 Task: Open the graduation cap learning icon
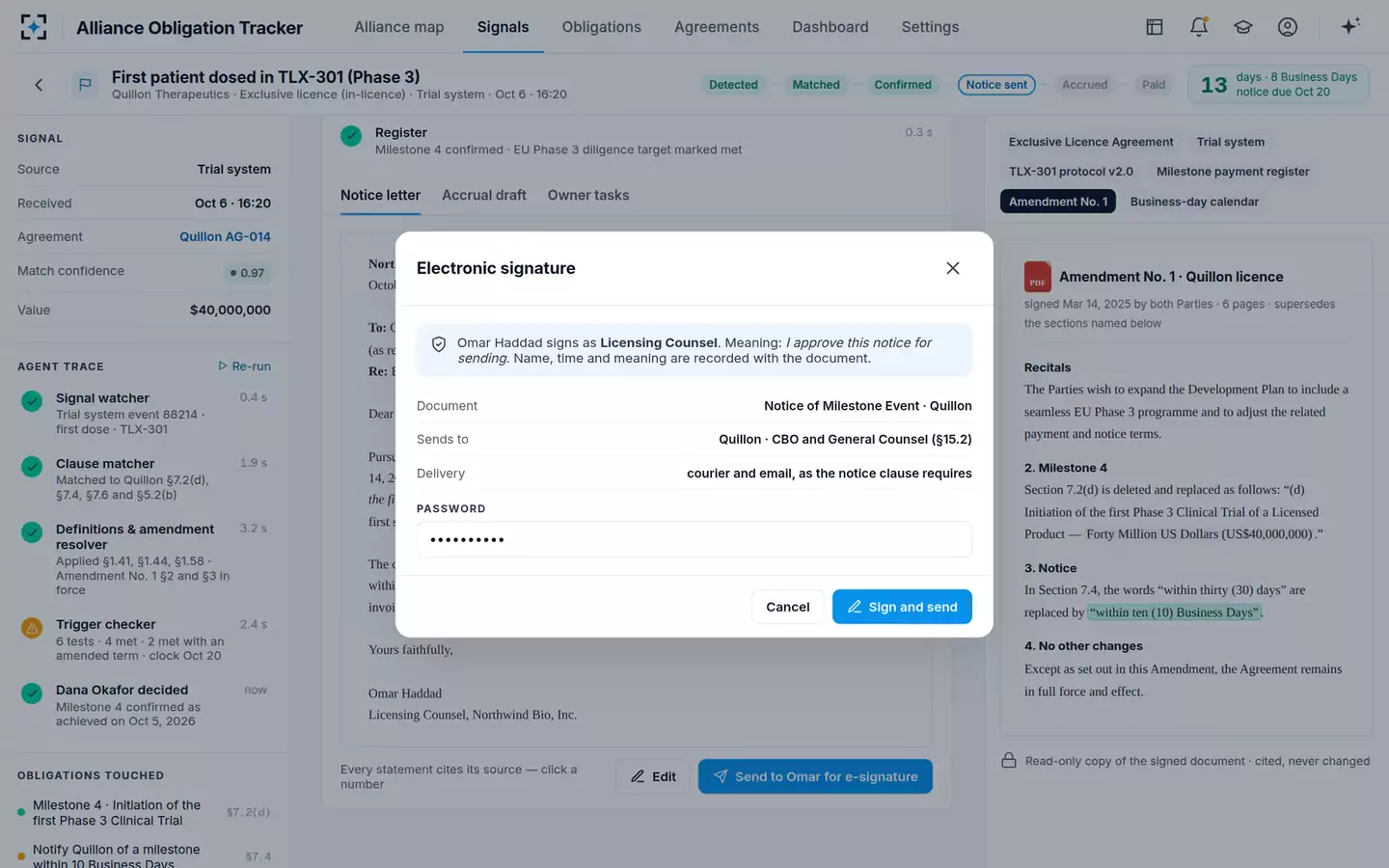(1243, 27)
